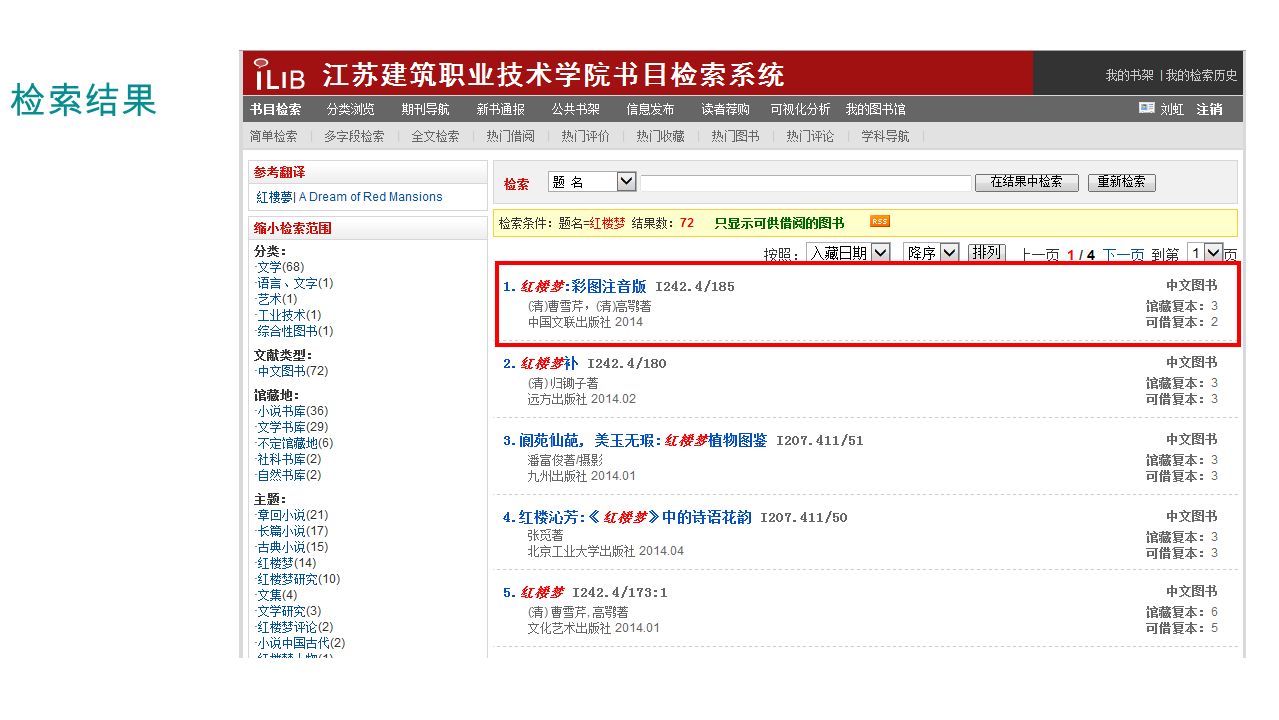This screenshot has height=720, width=1279.
Task: Open the 热门收藏 sub-tab
Action: coord(660,136)
